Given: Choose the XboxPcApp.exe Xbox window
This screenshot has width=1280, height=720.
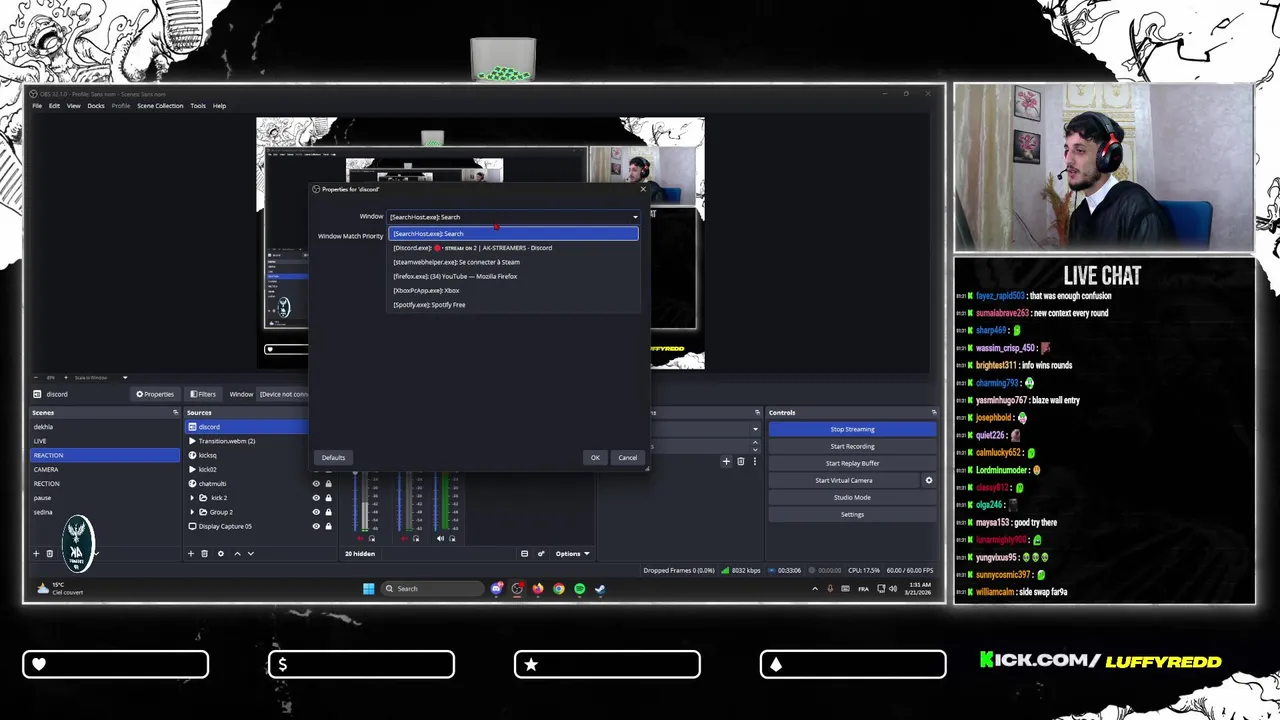Looking at the screenshot, I should point(513,290).
